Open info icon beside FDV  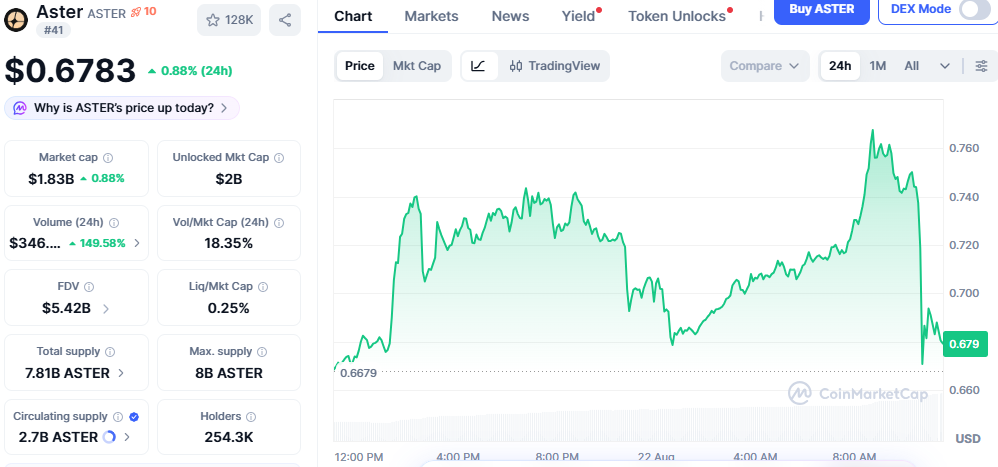coord(89,288)
